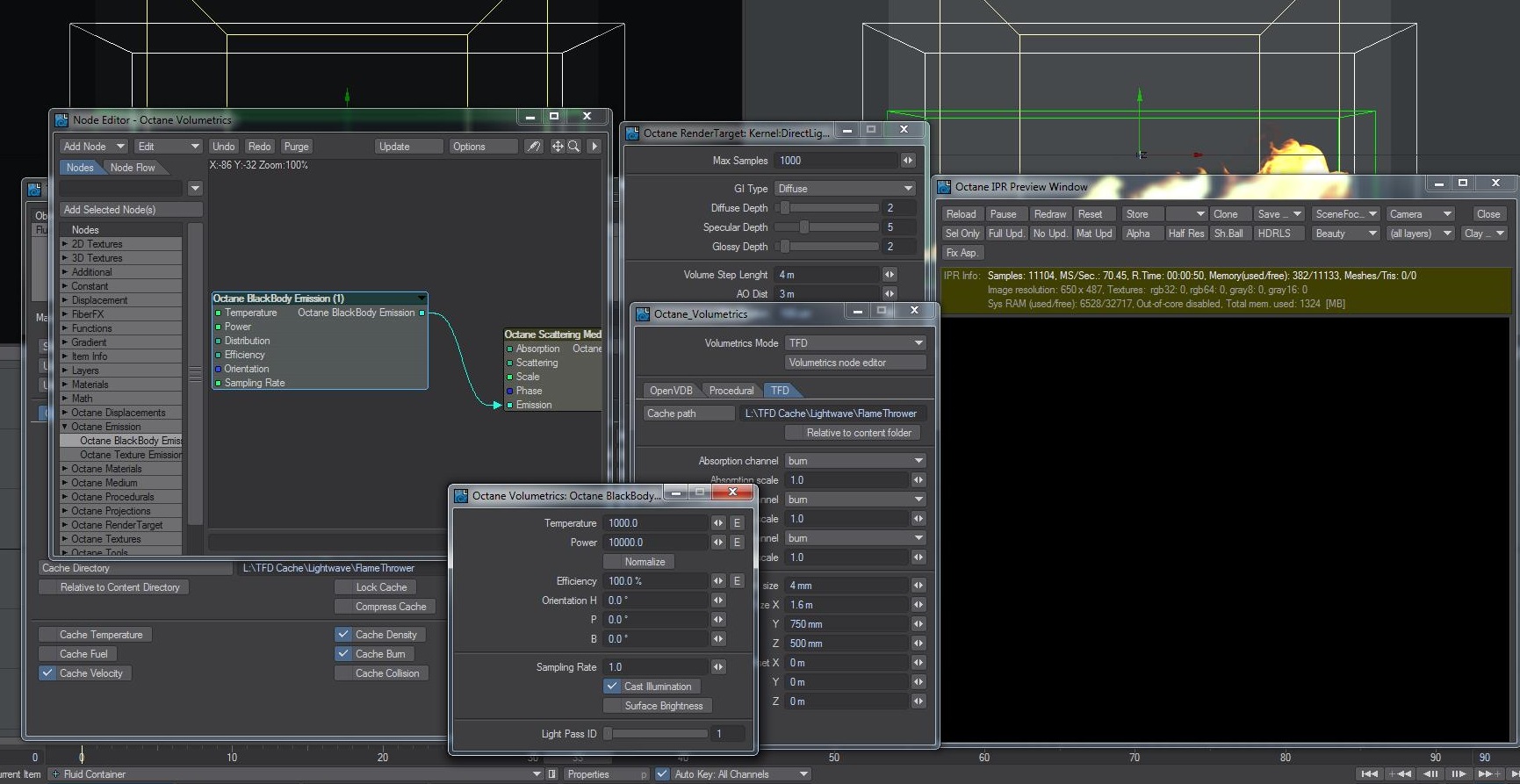
Task: Expand the Octane Materials node category
Action: click(x=65, y=469)
